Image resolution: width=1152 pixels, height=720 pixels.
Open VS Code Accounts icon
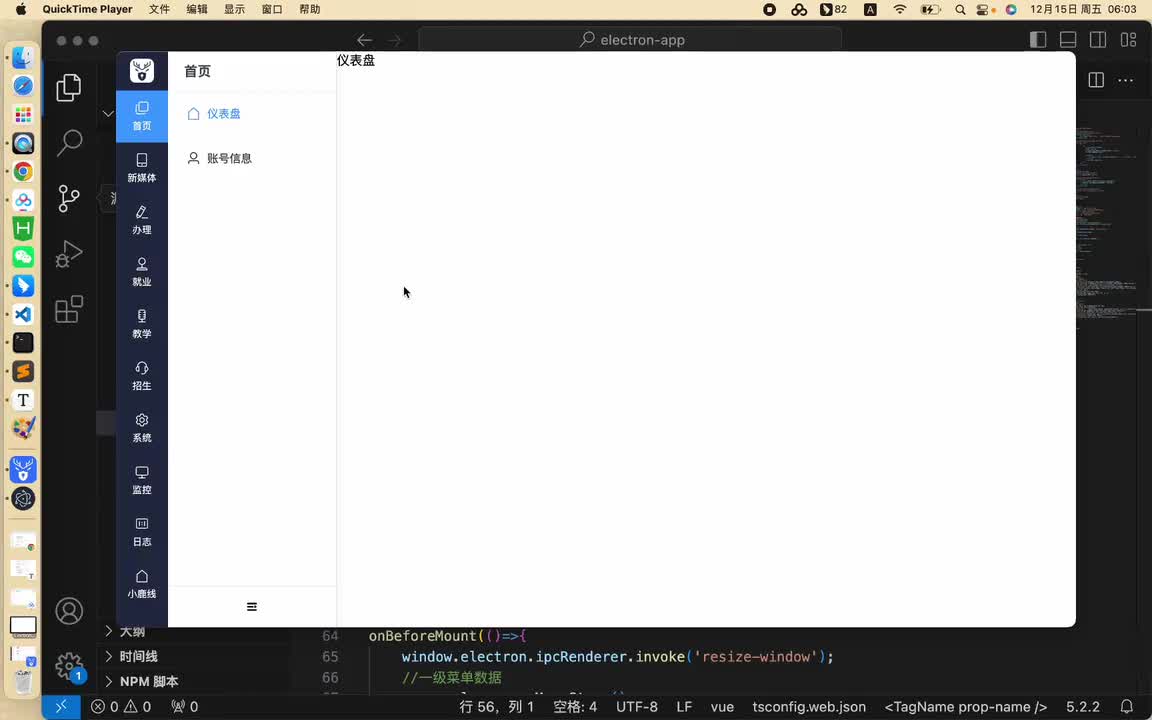click(69, 611)
